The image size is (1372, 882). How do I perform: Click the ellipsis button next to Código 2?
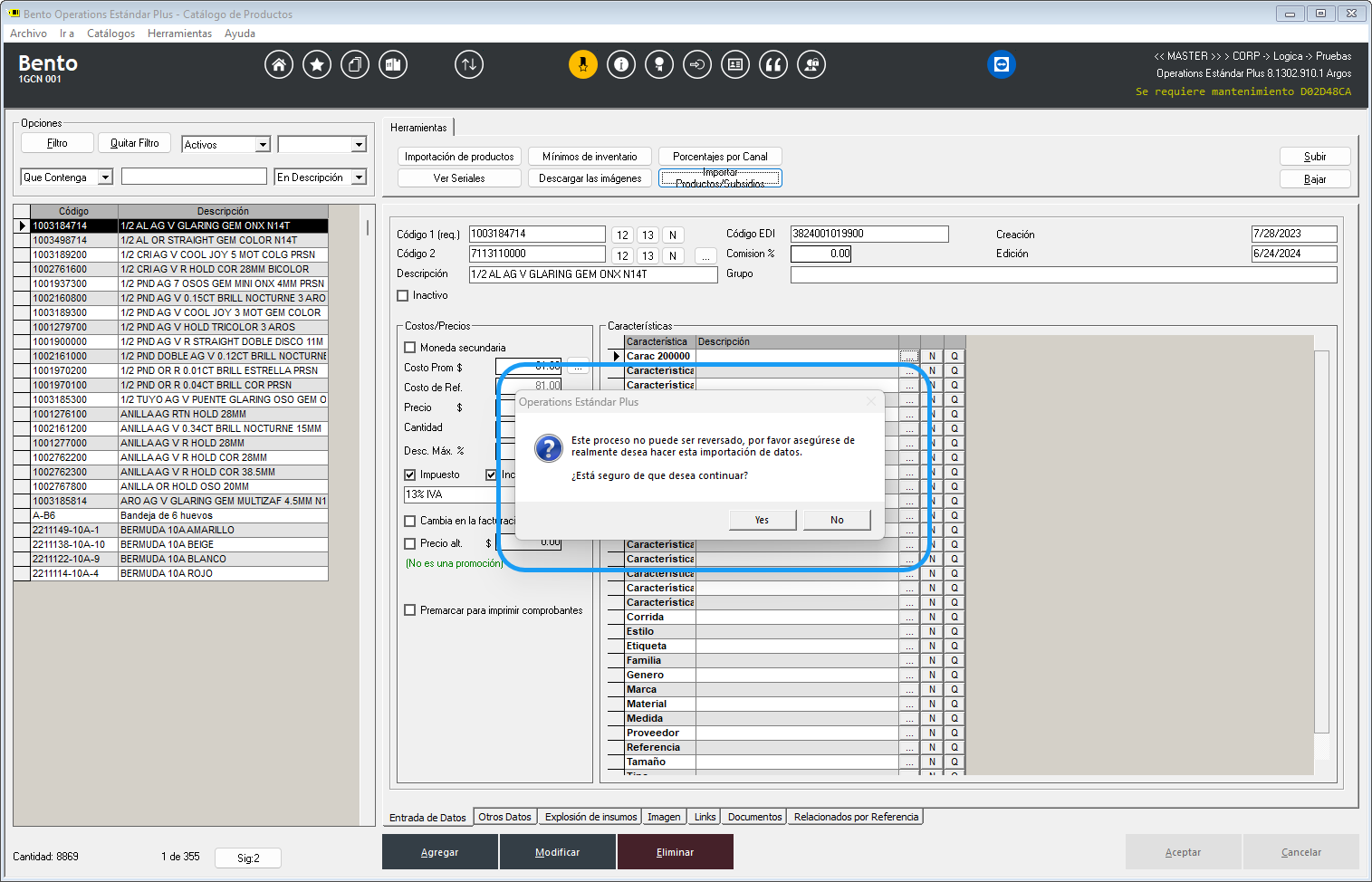[x=705, y=255]
